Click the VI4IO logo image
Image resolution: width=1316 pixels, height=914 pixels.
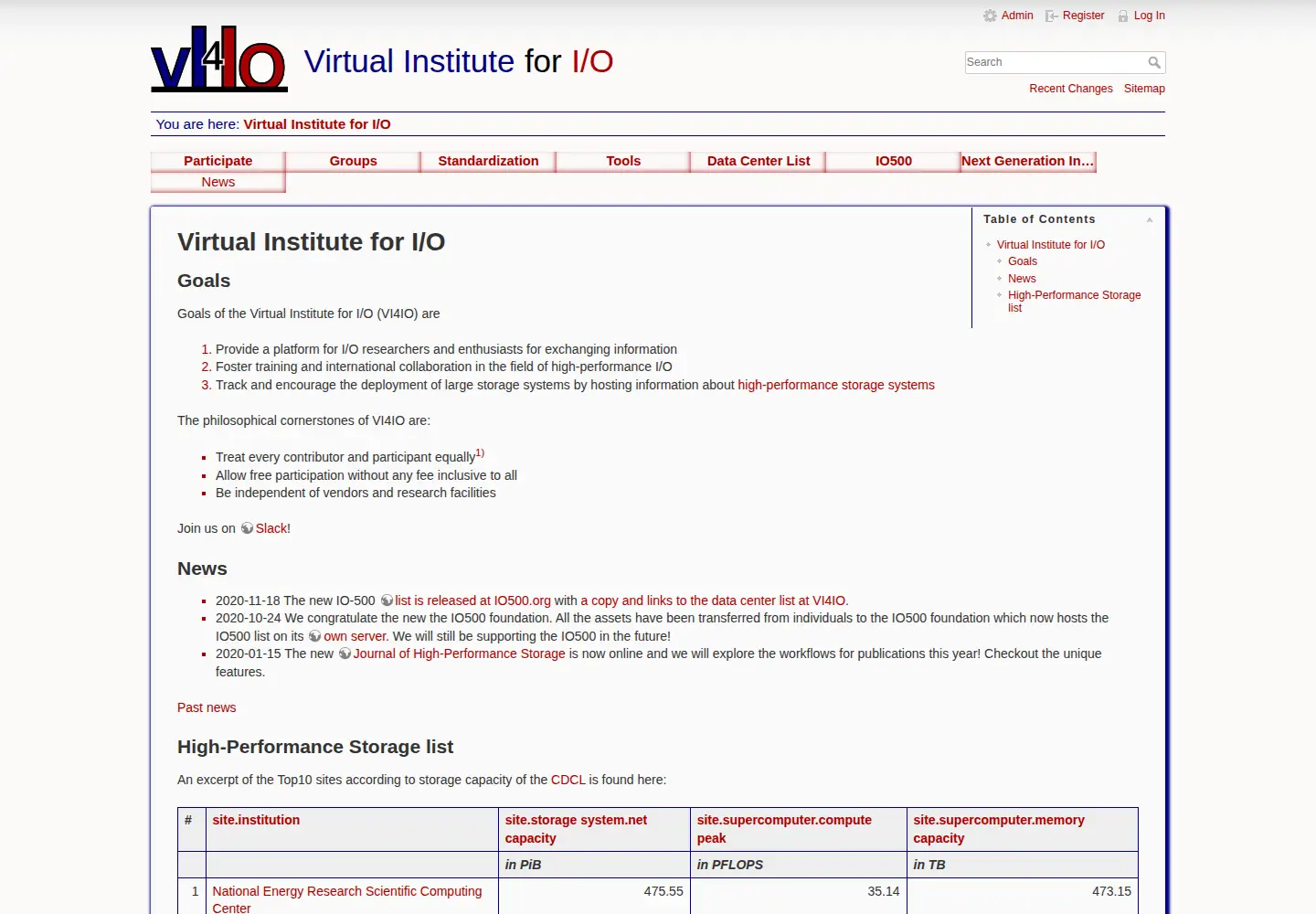pyautogui.click(x=219, y=58)
